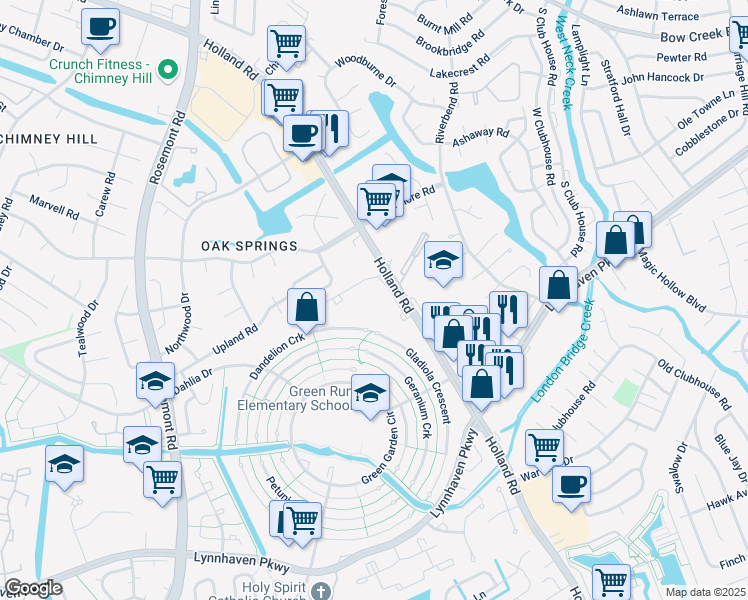
Task: Click the OAK SPRINGS neighborhood label
Action: tap(249, 246)
